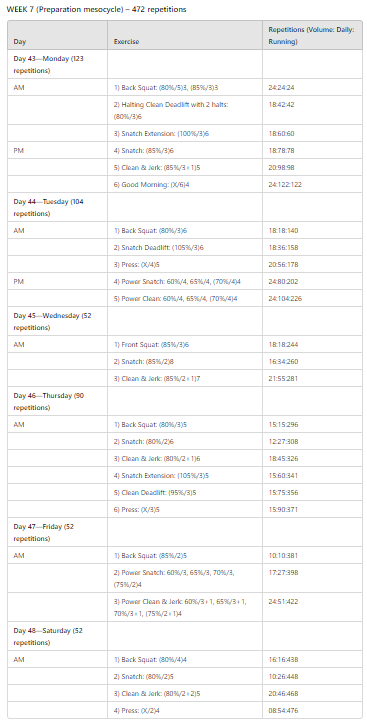Select the Day 47—Friday row heading
The width and height of the screenshot is (367, 725).
(57, 532)
